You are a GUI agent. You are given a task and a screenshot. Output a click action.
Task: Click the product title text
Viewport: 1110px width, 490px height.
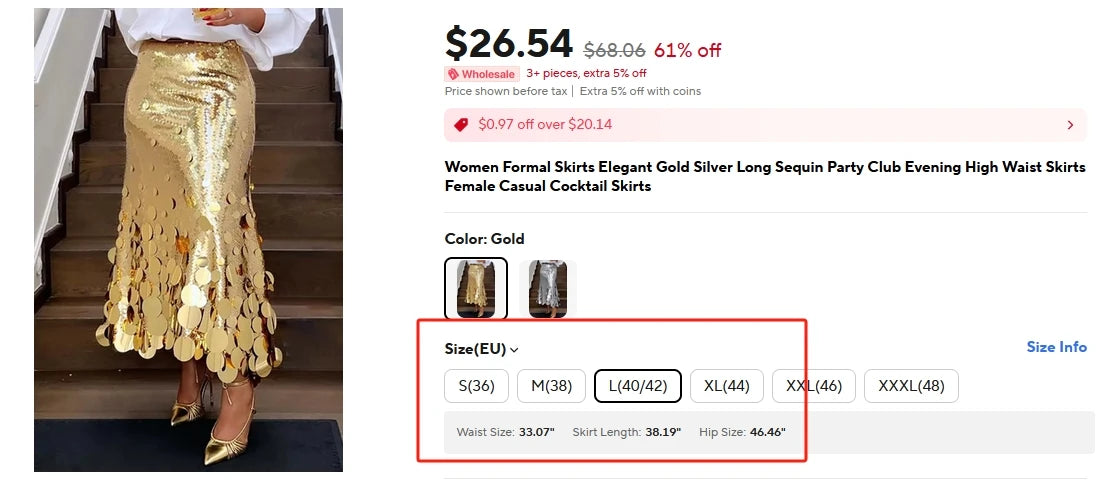point(765,176)
